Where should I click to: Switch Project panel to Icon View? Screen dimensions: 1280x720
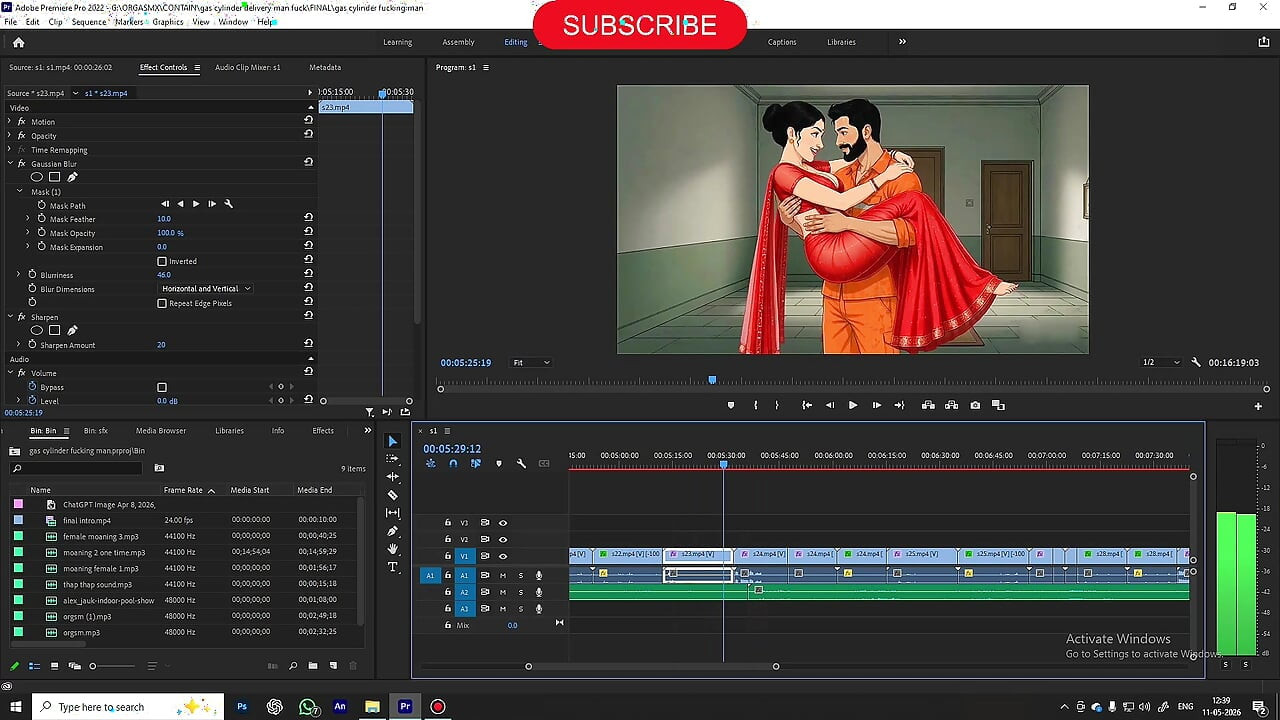pyautogui.click(x=54, y=666)
